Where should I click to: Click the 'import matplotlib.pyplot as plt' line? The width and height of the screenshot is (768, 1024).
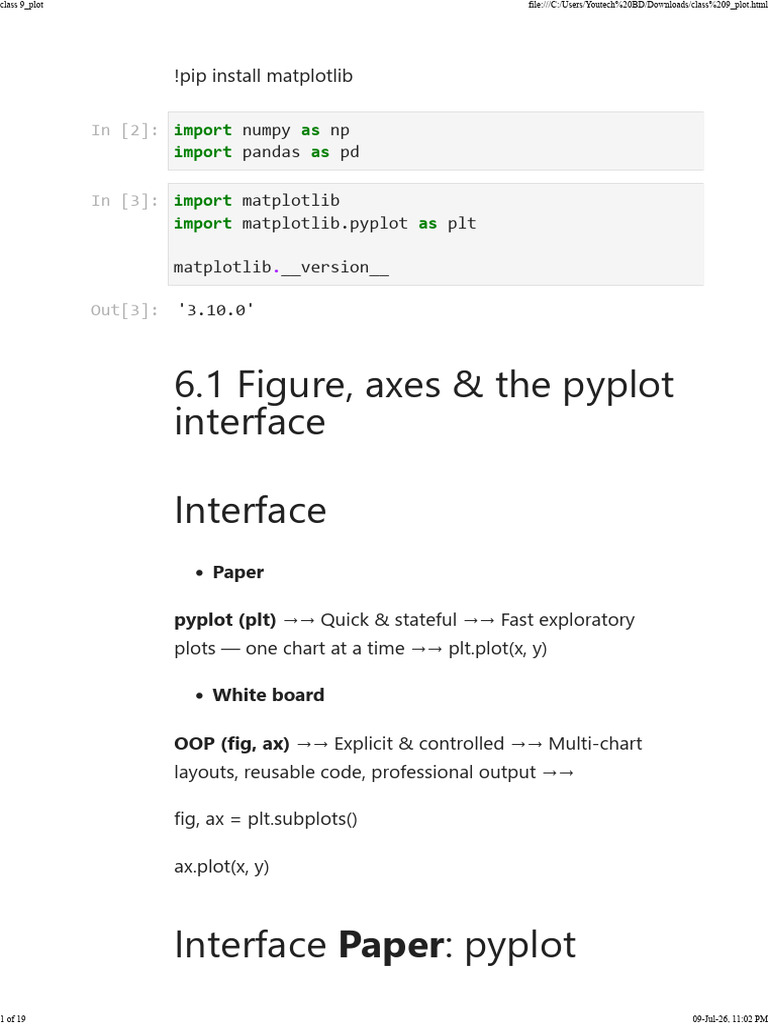pos(325,223)
